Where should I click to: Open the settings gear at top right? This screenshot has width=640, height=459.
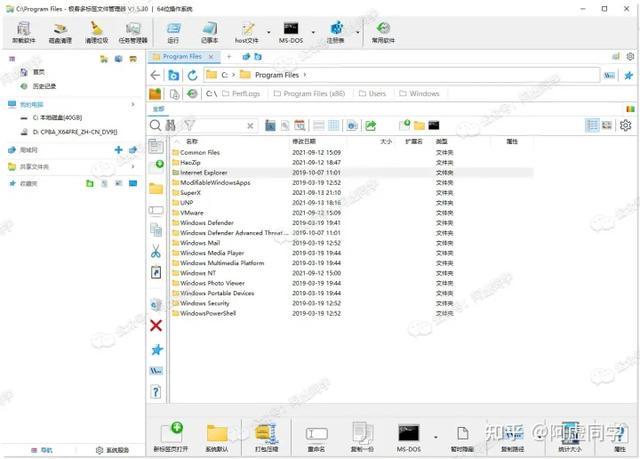[630, 57]
